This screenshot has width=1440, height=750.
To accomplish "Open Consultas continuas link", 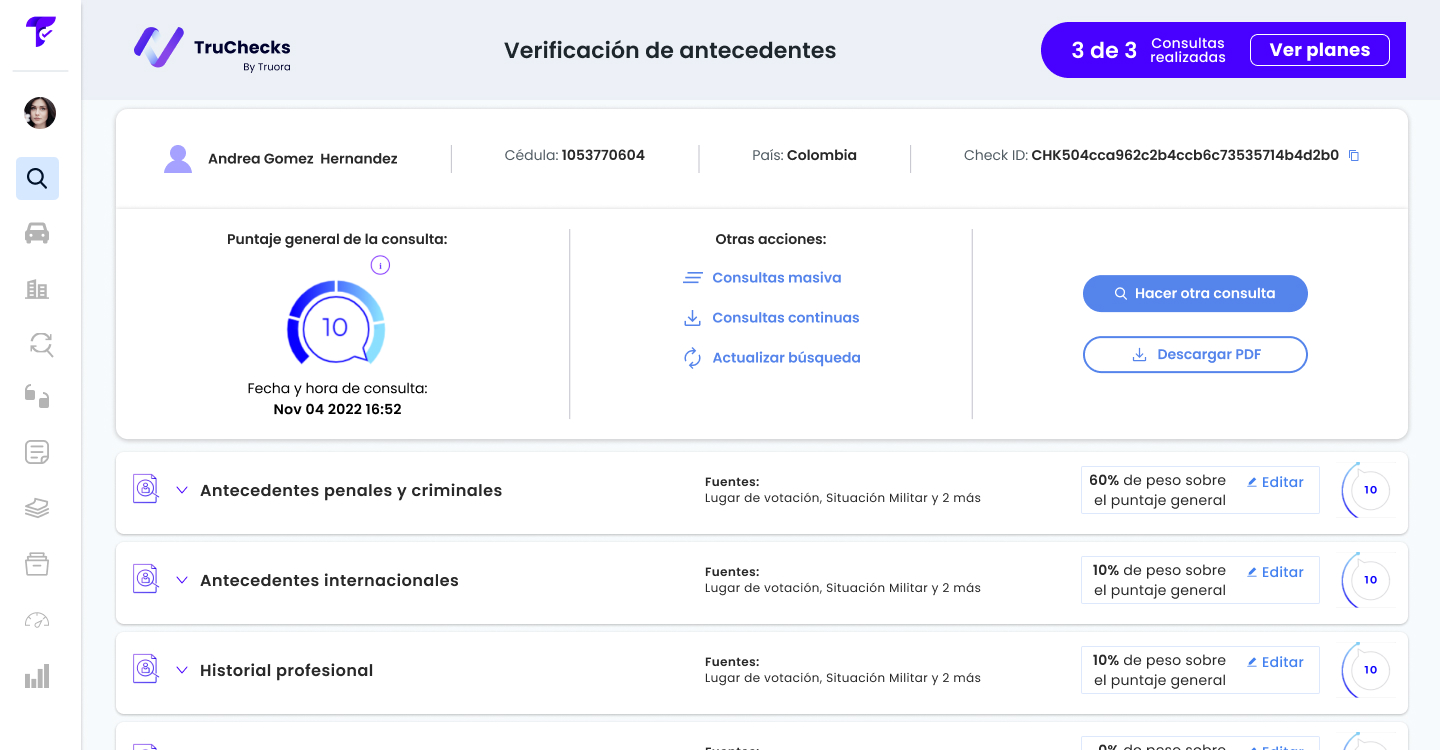I will click(x=786, y=318).
